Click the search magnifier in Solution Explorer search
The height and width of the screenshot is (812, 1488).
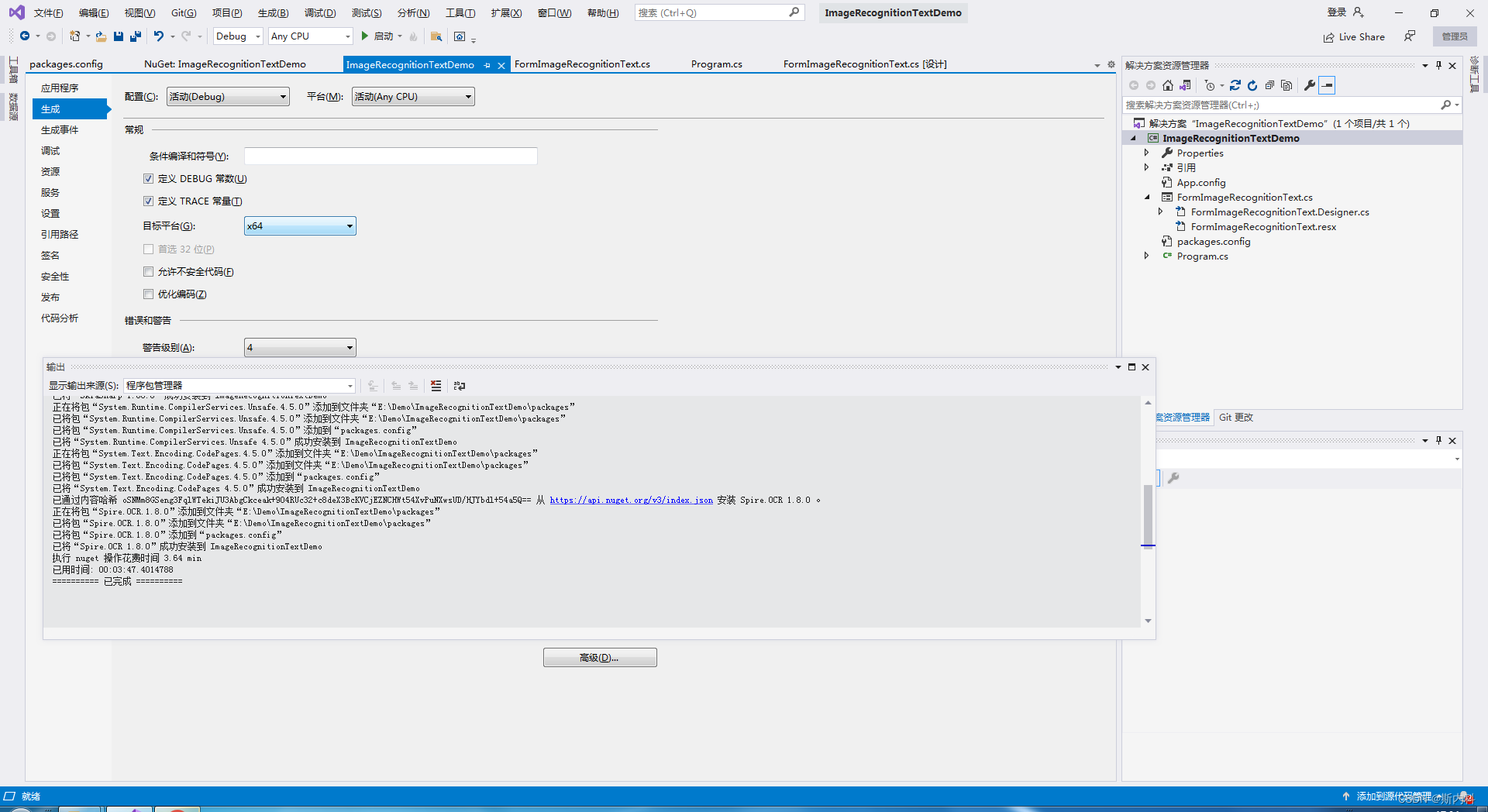click(x=1445, y=105)
